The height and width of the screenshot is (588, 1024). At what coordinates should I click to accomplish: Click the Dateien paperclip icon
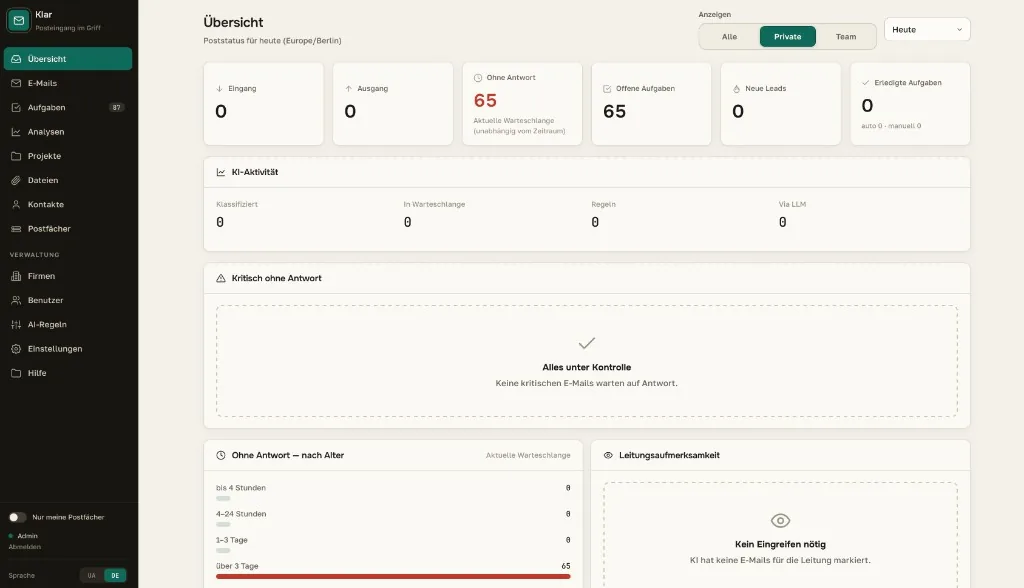point(16,180)
